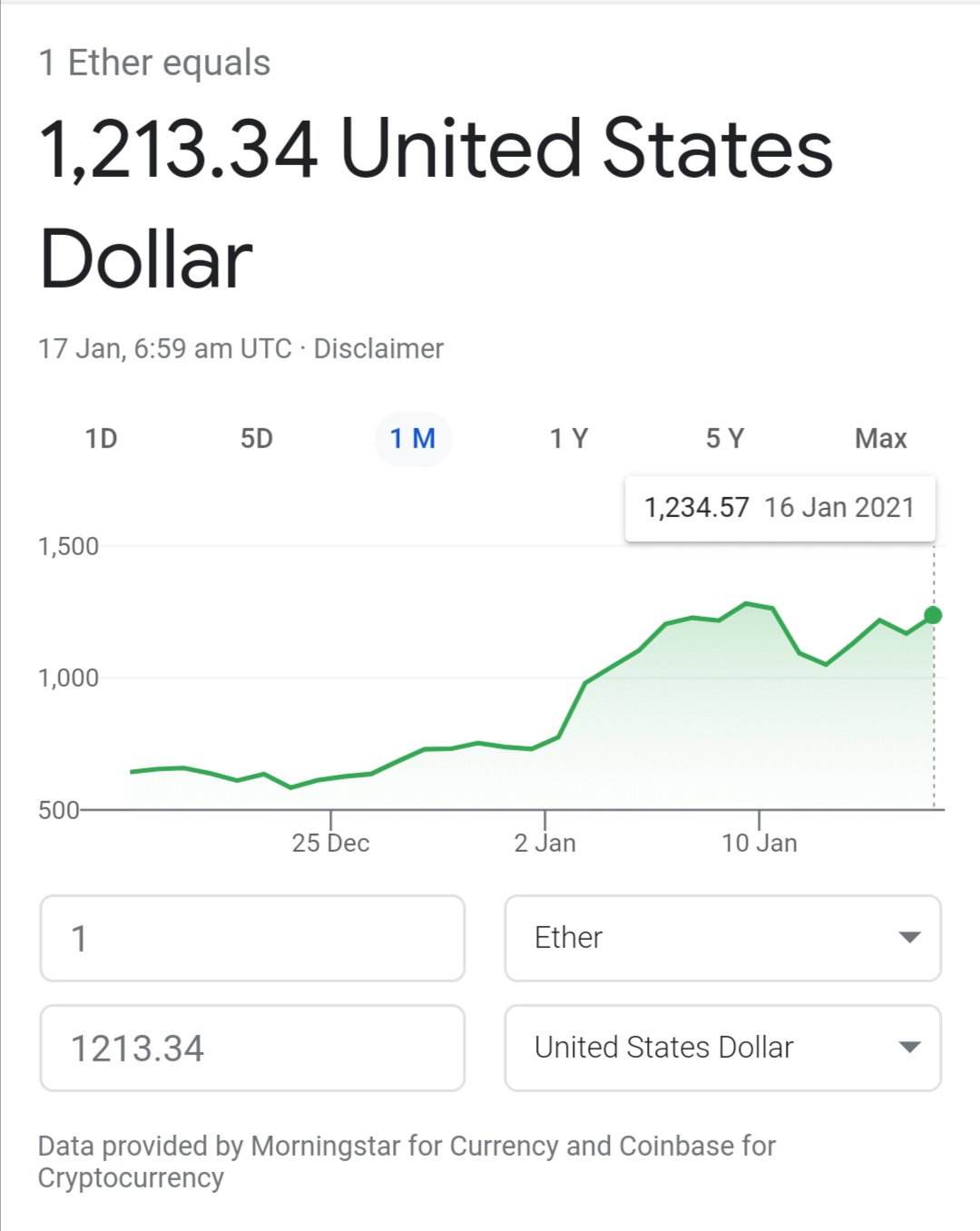Focus the dollar amount field showing 1213.34
The height and width of the screenshot is (1231, 980).
252,1048
